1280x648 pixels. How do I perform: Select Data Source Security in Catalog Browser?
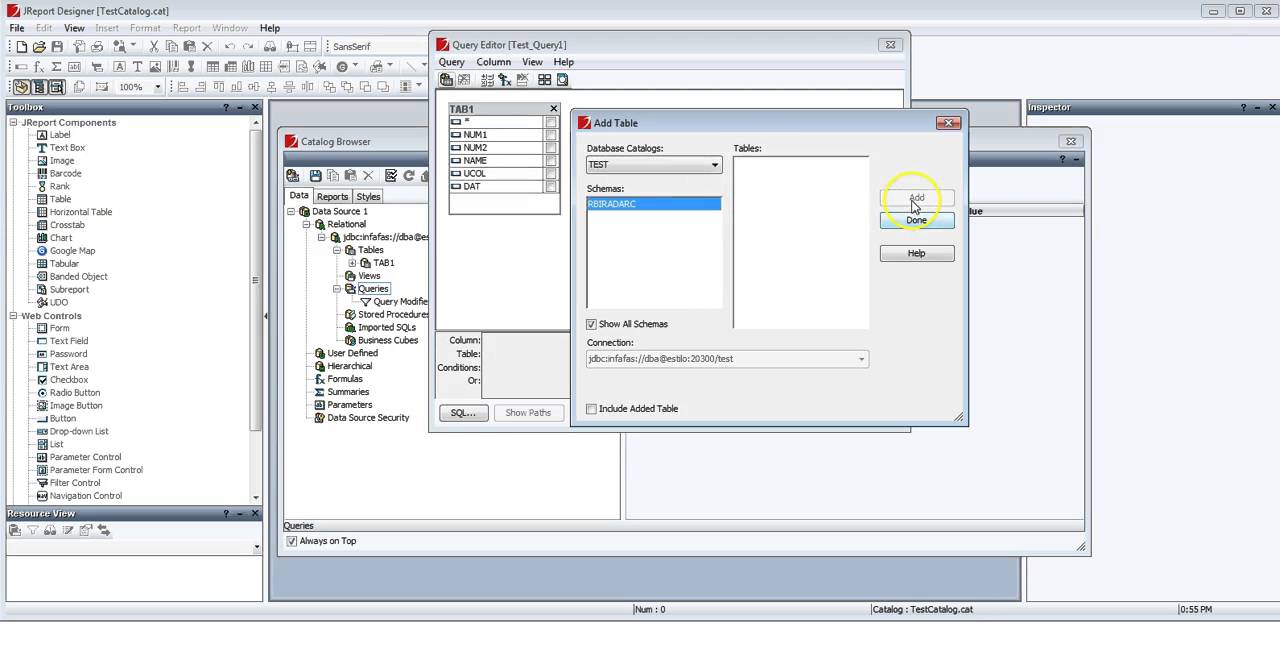(361, 418)
